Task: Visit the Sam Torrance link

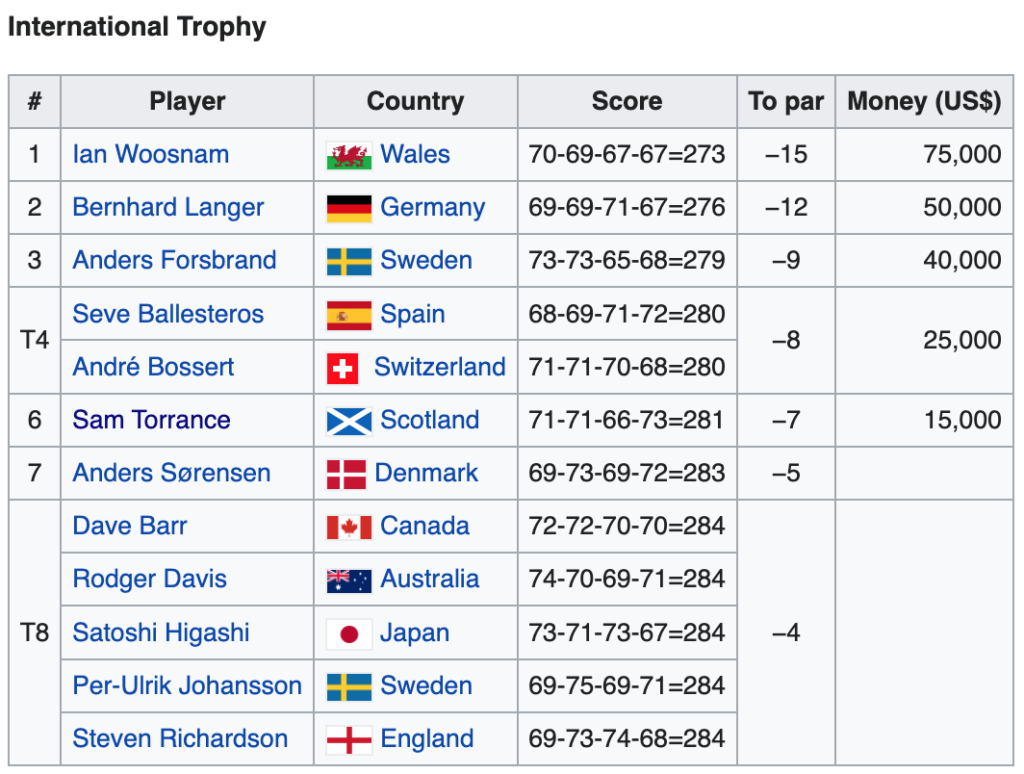Action: (151, 420)
